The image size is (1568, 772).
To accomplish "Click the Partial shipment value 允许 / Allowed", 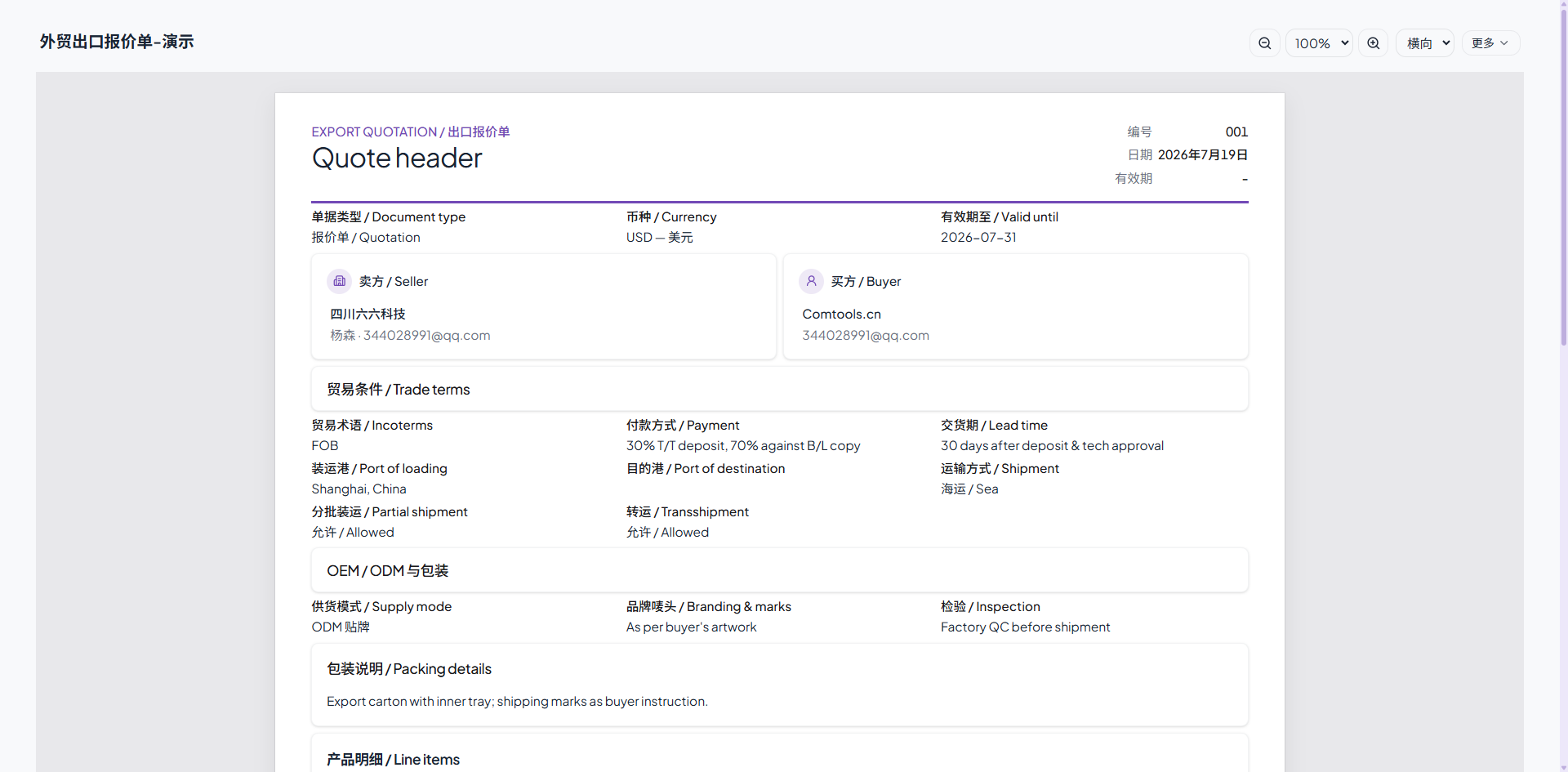I will (353, 532).
